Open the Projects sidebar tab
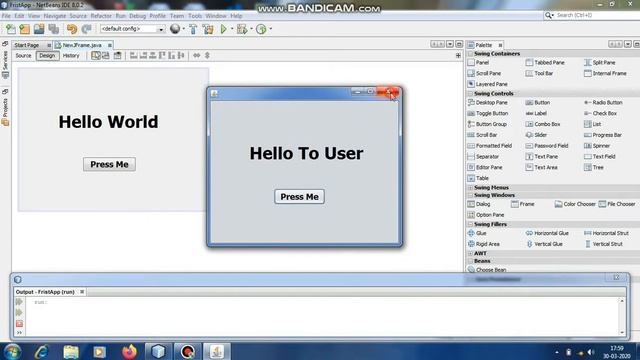Screen dimensions: 640x360 click(5, 108)
